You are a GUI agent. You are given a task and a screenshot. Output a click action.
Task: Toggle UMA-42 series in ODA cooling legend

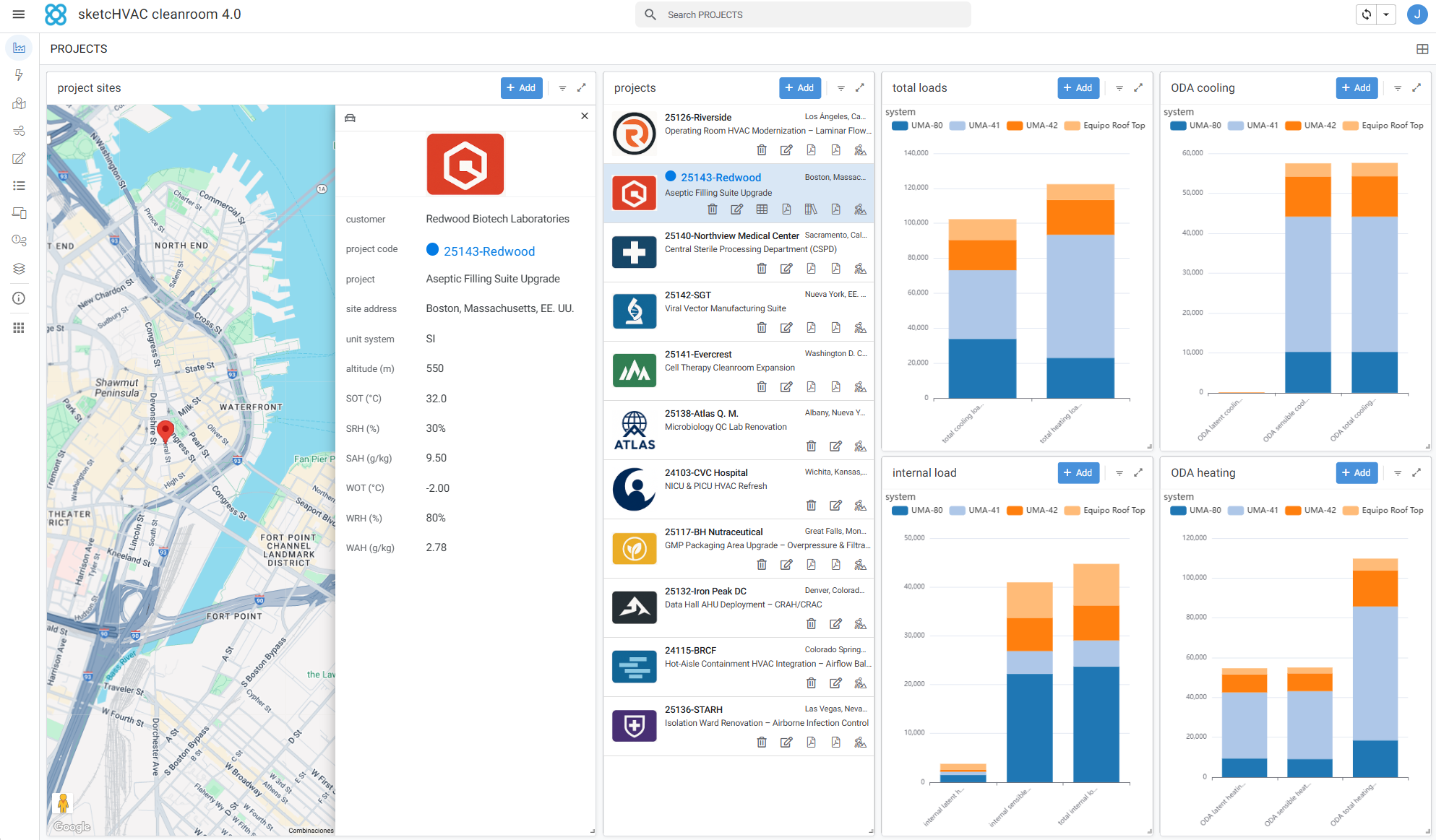point(1311,126)
